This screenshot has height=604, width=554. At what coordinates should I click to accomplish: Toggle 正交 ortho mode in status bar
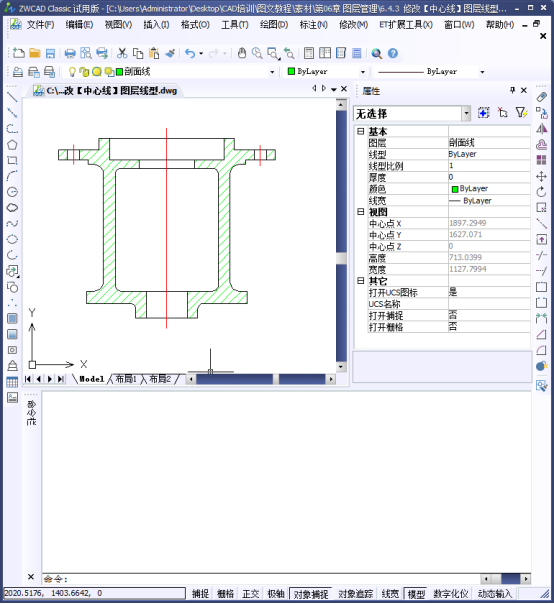(x=250, y=594)
